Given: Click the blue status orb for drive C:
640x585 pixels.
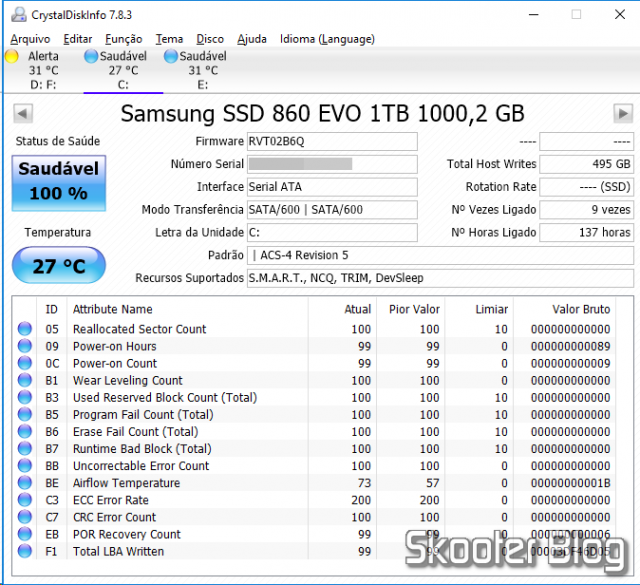Looking at the screenshot, I should pyautogui.click(x=91, y=56).
